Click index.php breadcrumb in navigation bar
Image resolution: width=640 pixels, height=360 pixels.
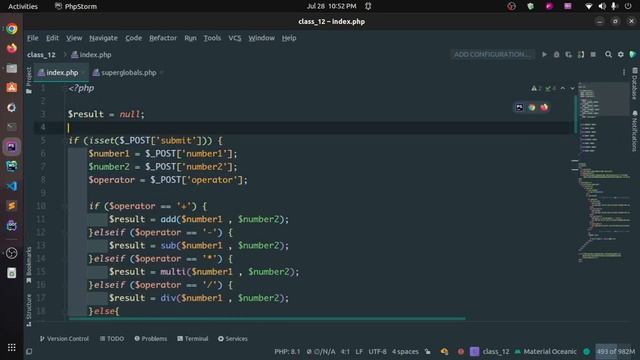91,55
